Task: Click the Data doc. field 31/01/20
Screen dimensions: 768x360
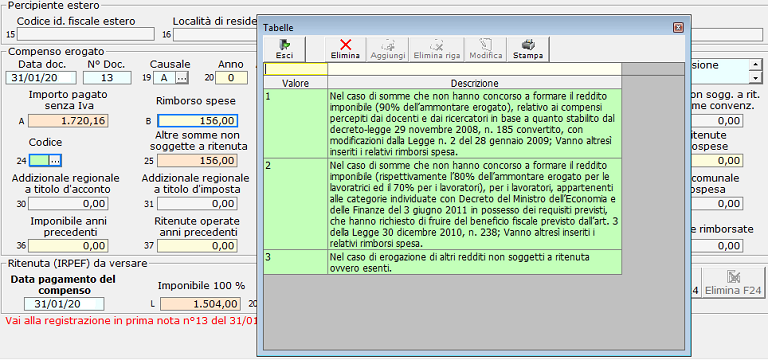Action: coord(41,77)
